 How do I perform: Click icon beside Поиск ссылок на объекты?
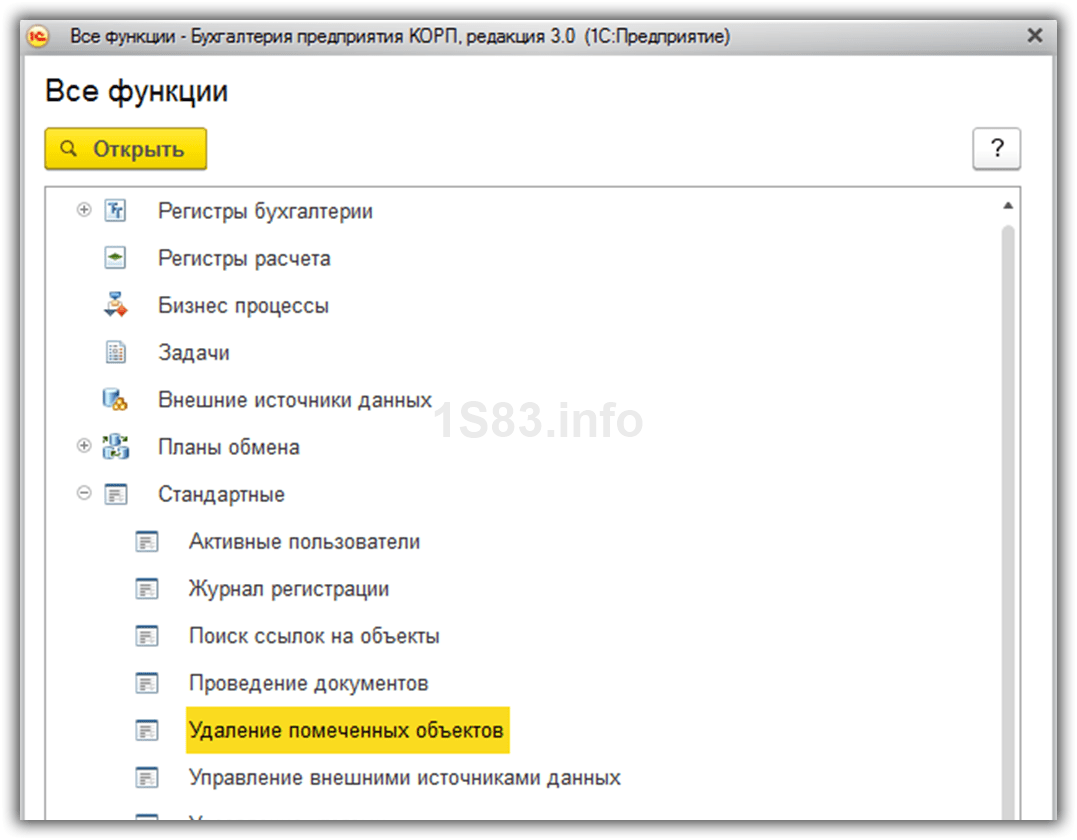point(147,636)
